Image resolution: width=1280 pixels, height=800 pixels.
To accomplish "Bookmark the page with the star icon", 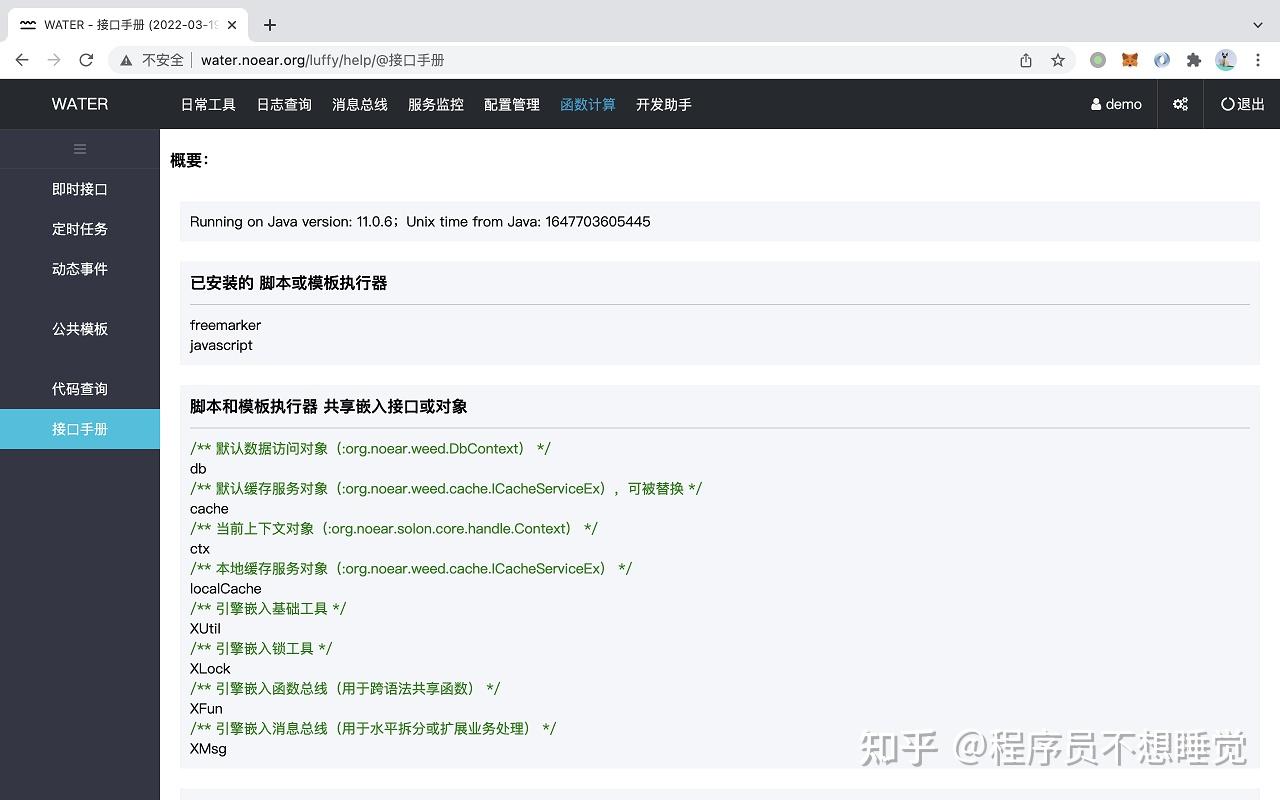I will point(1058,60).
